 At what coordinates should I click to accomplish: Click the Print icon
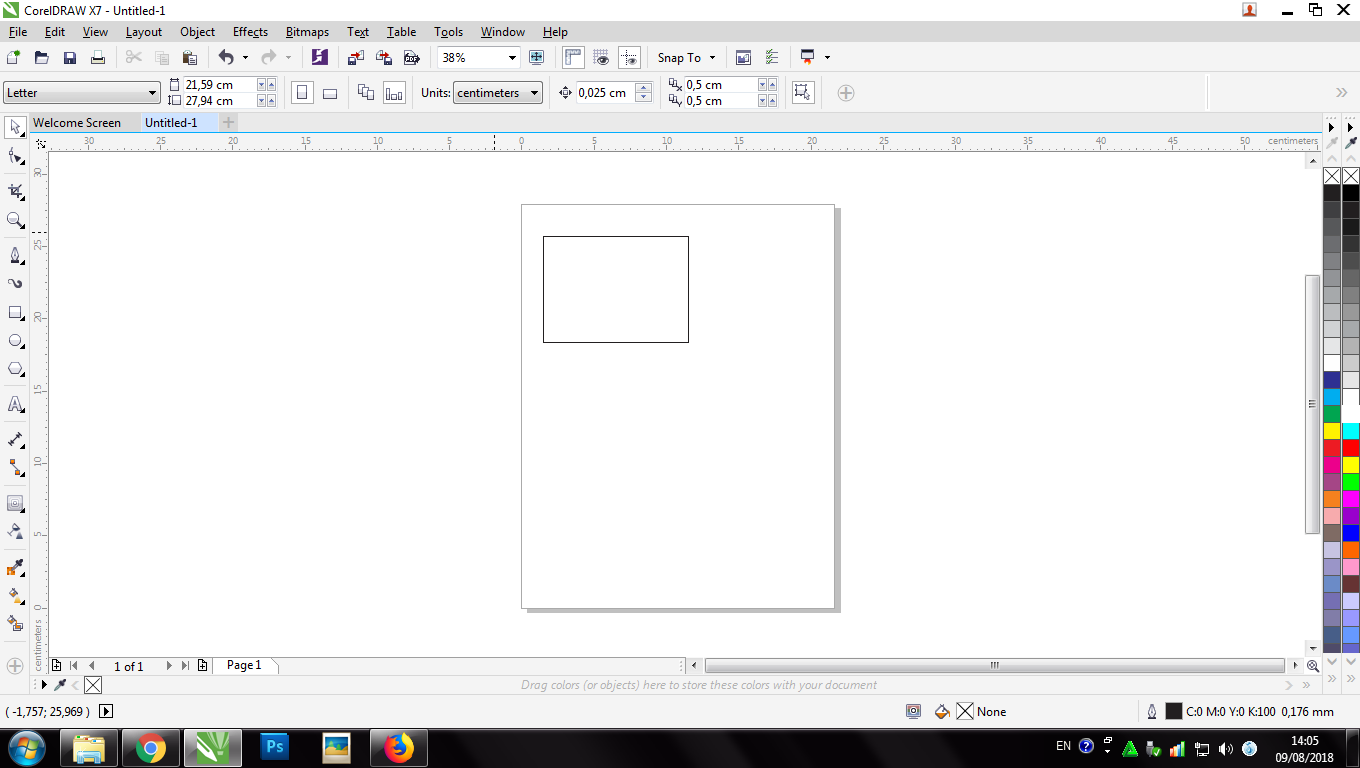click(98, 58)
